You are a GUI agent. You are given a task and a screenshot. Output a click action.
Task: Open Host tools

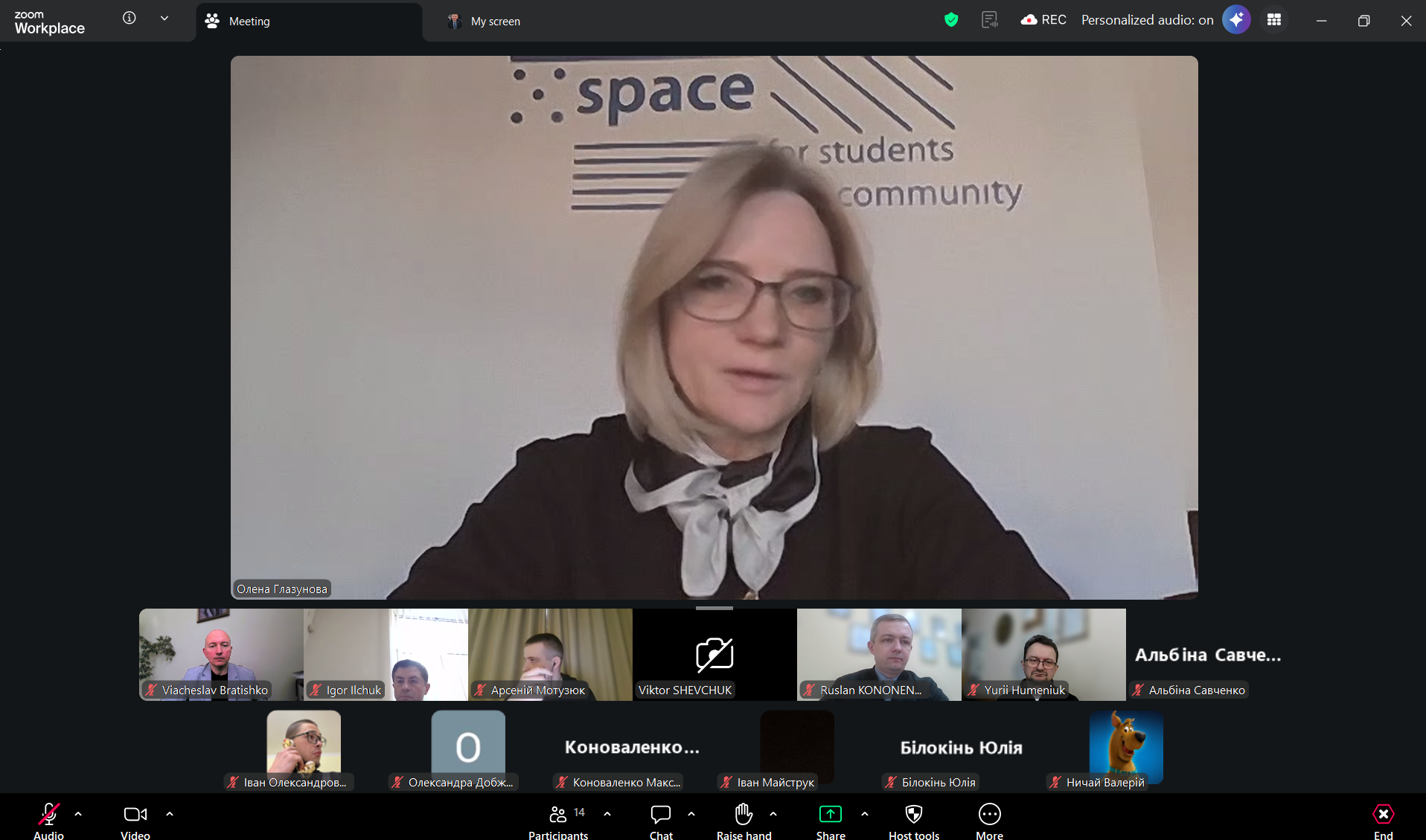click(x=914, y=821)
